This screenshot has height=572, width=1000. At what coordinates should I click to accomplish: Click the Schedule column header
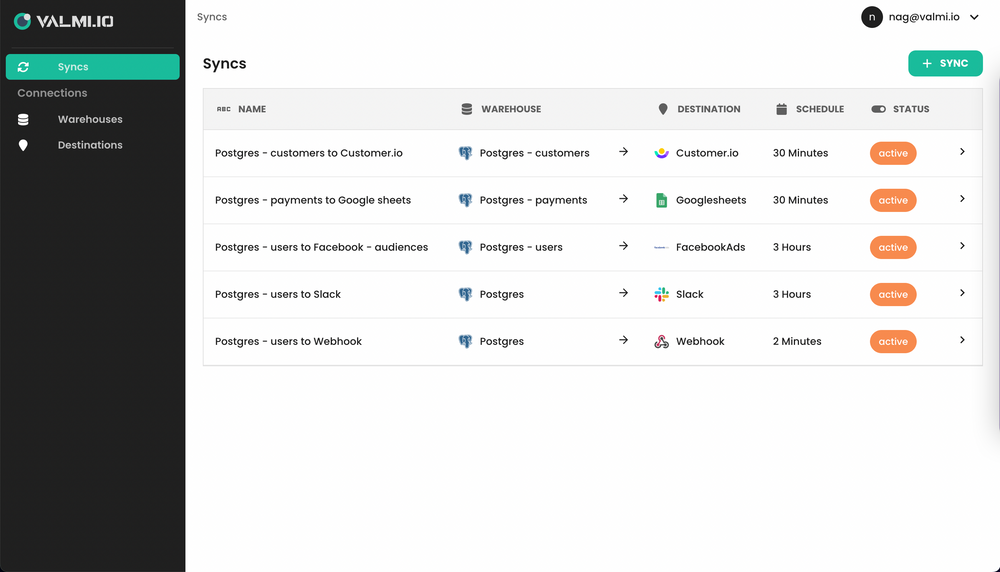point(819,109)
